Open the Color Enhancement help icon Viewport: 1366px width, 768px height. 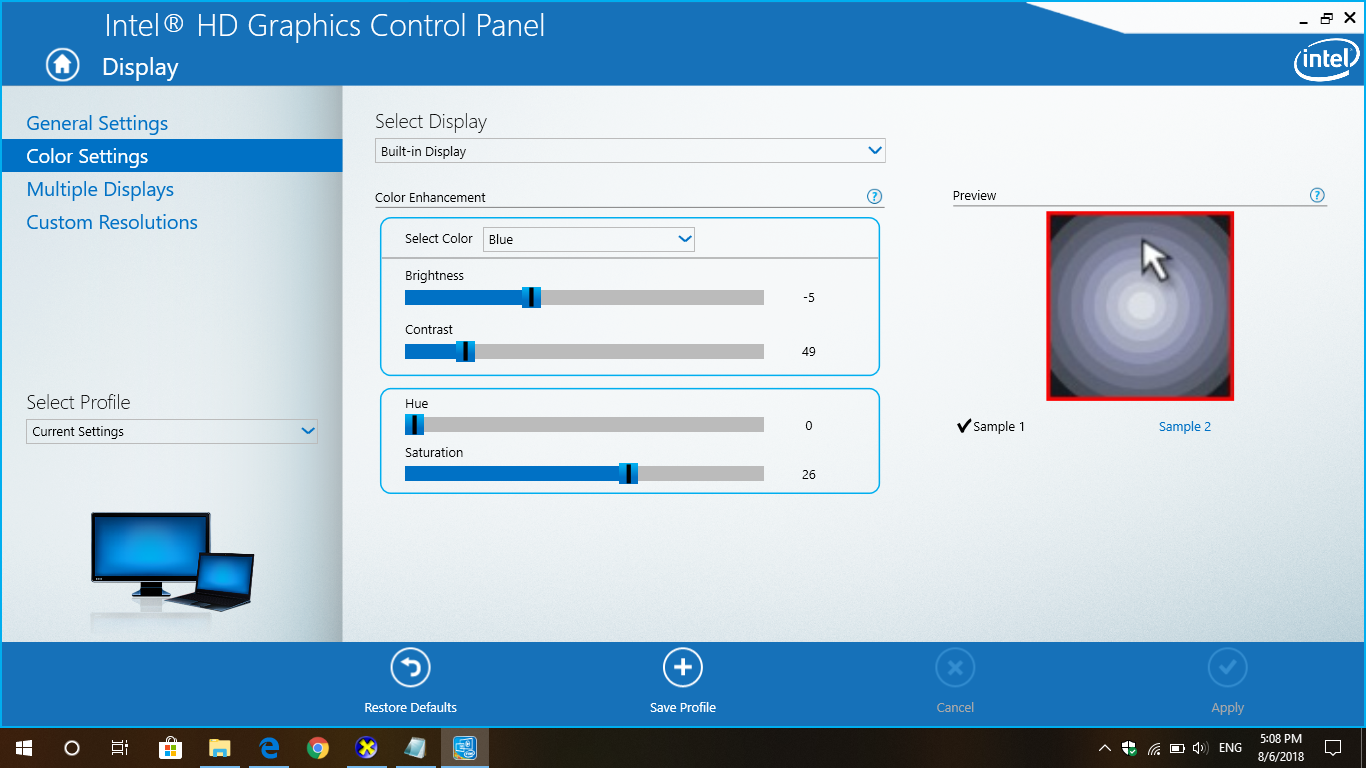[874, 197]
